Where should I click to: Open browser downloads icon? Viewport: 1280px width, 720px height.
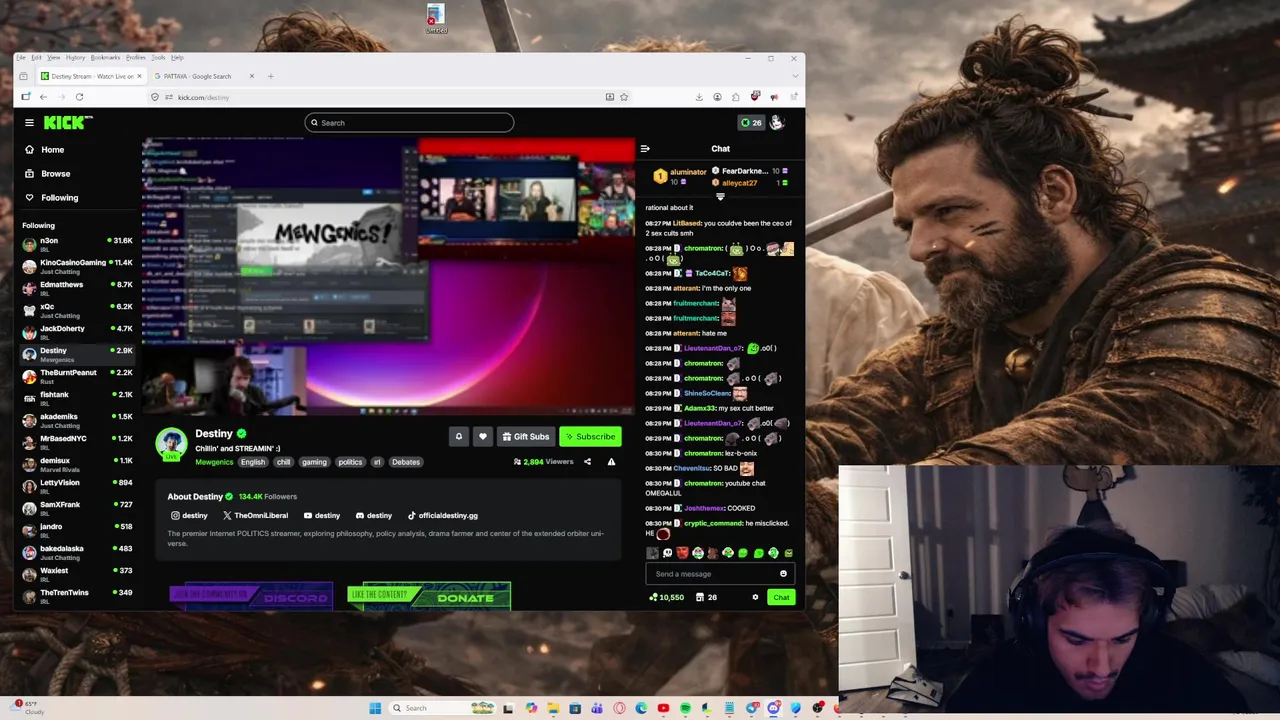click(699, 97)
